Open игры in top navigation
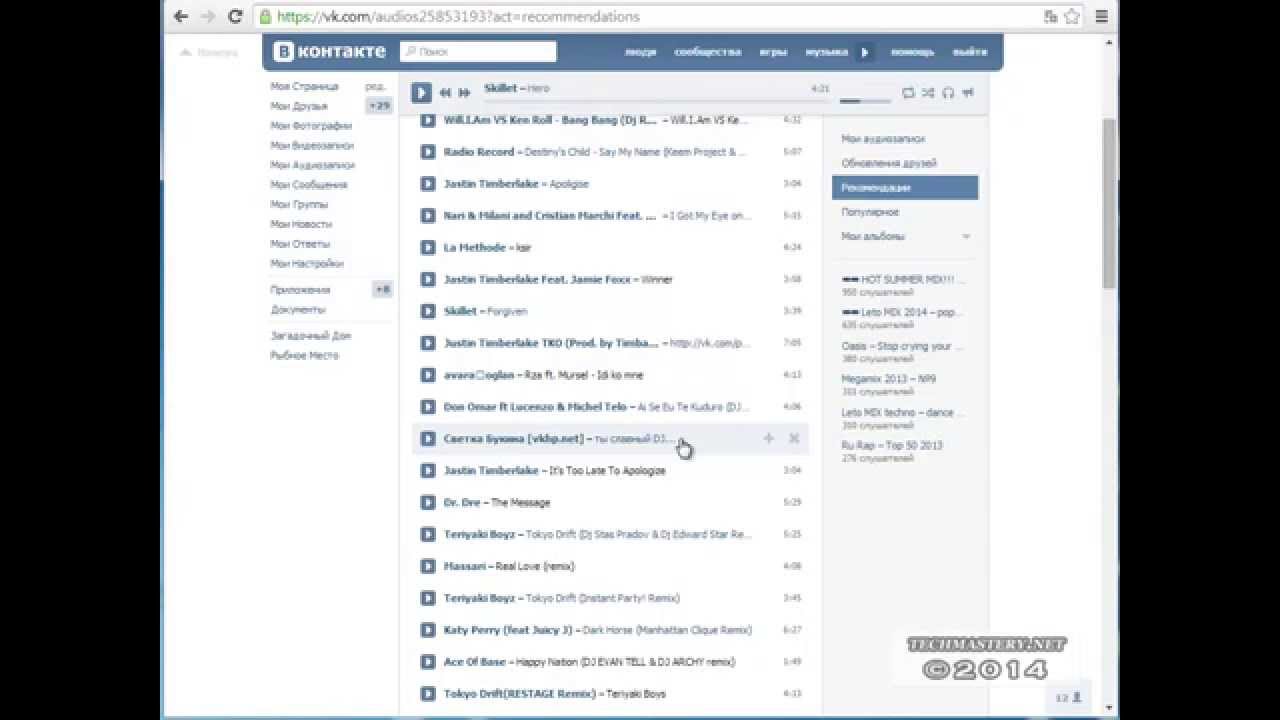The image size is (1280, 720). (x=773, y=52)
